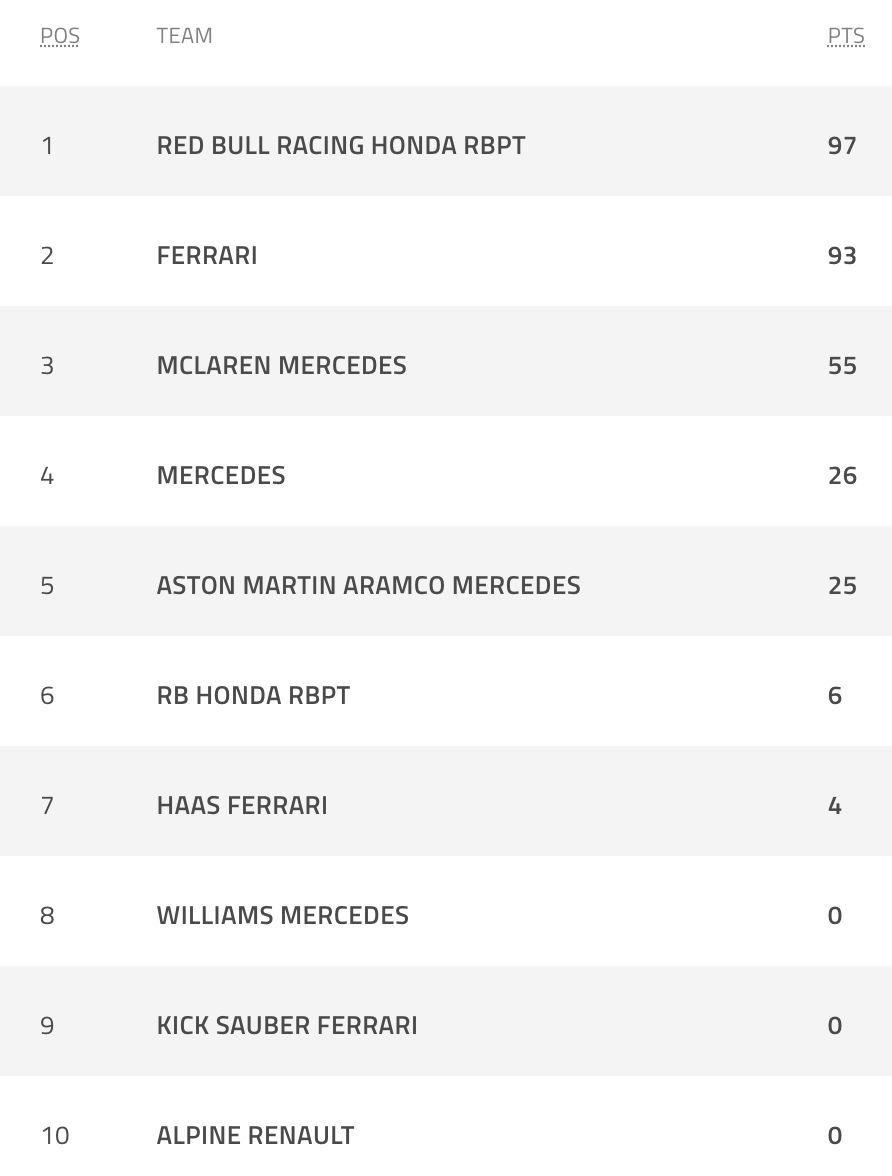
Task: Click the POS column header
Action: point(60,36)
